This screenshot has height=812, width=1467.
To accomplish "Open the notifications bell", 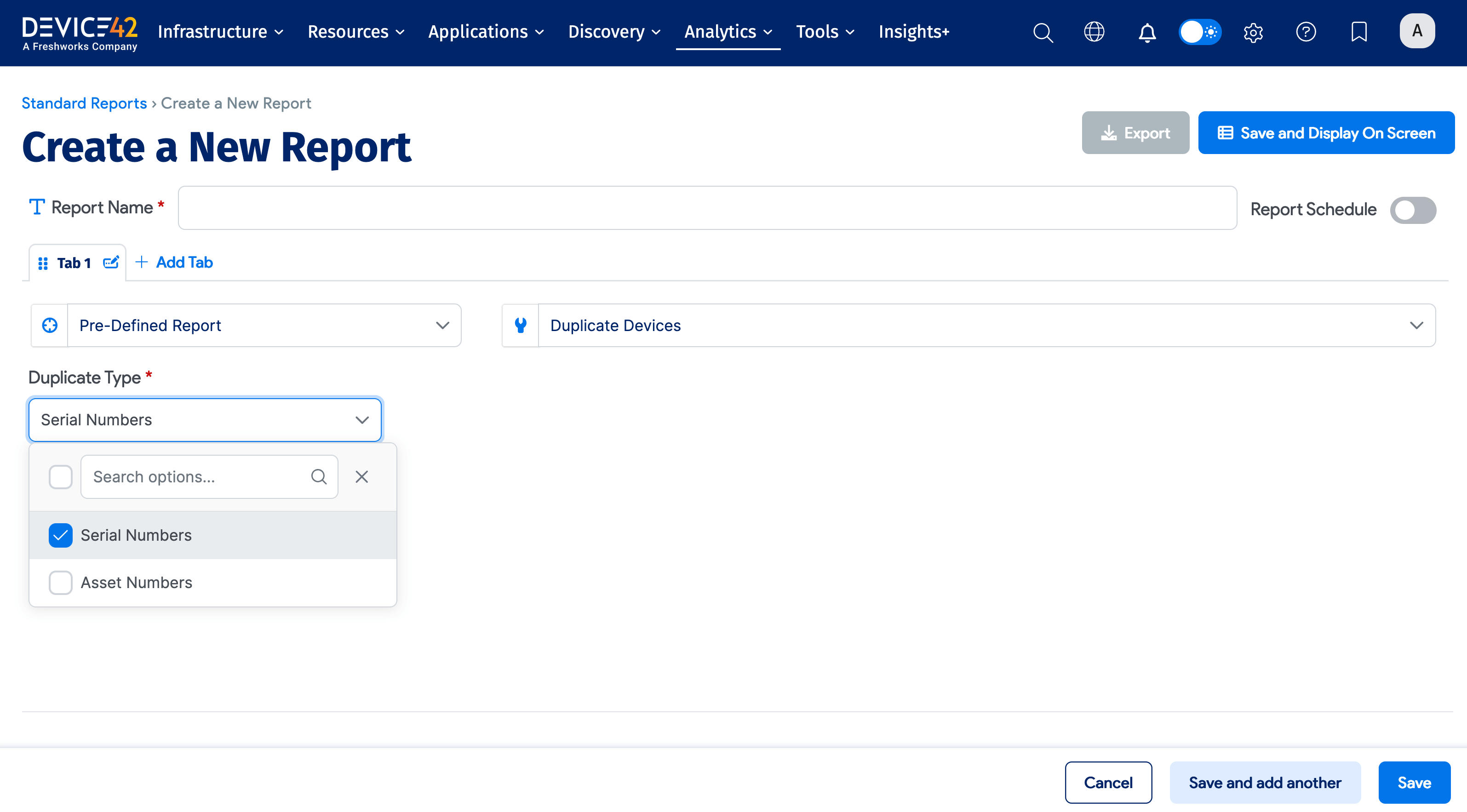I will 1147,33.
